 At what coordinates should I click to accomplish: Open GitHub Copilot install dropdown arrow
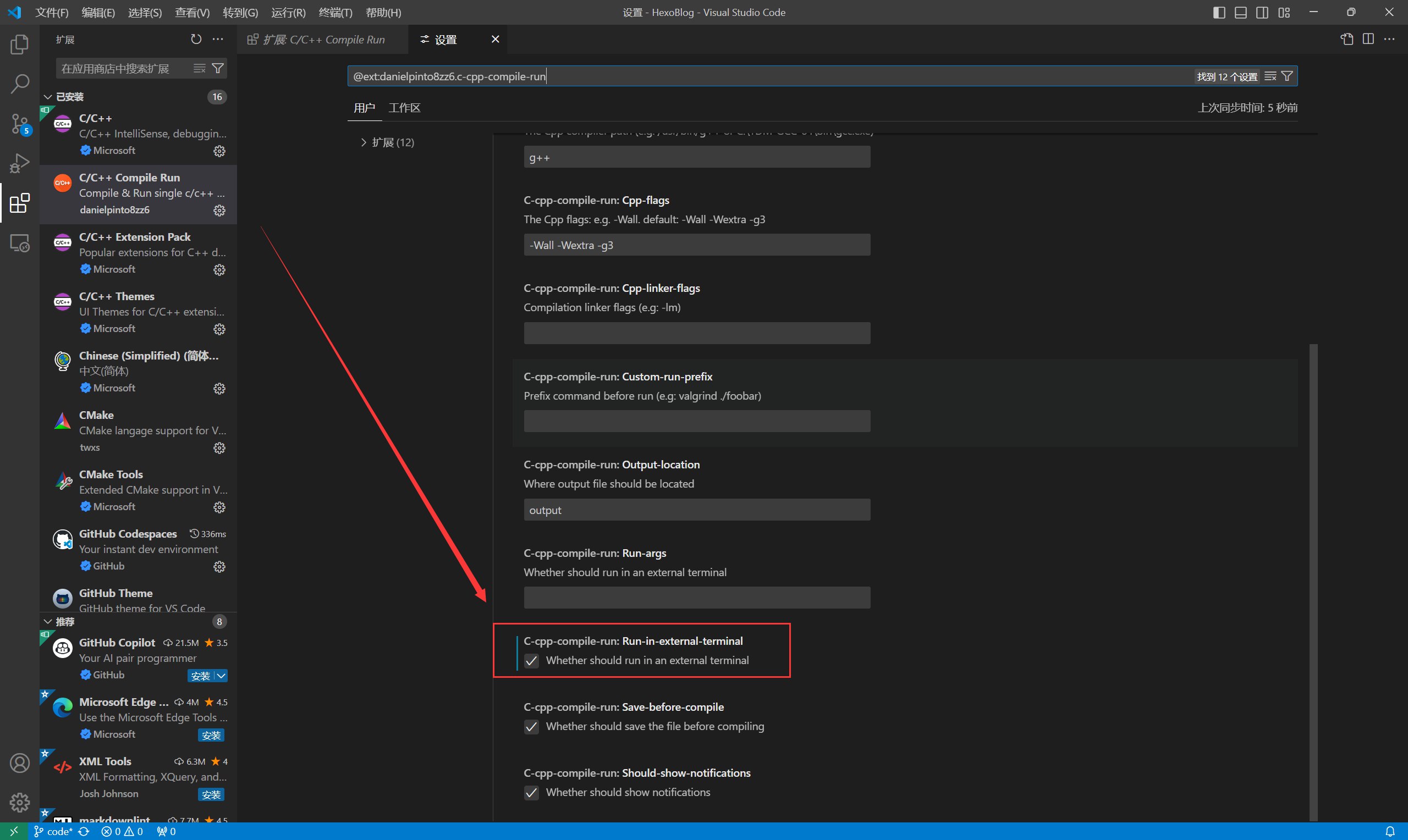tap(221, 675)
